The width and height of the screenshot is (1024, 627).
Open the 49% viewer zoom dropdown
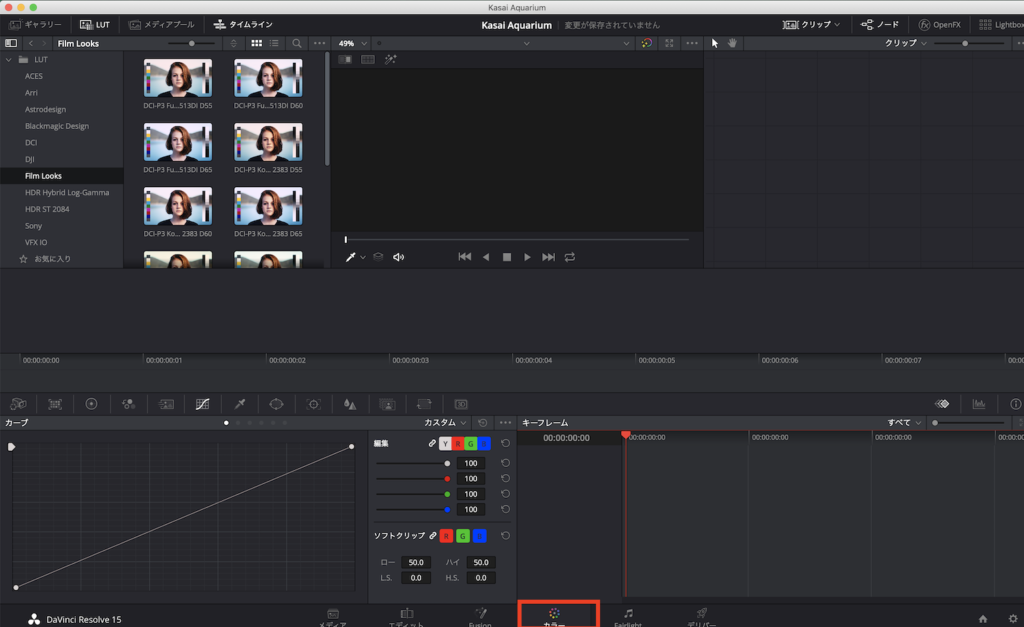[351, 44]
